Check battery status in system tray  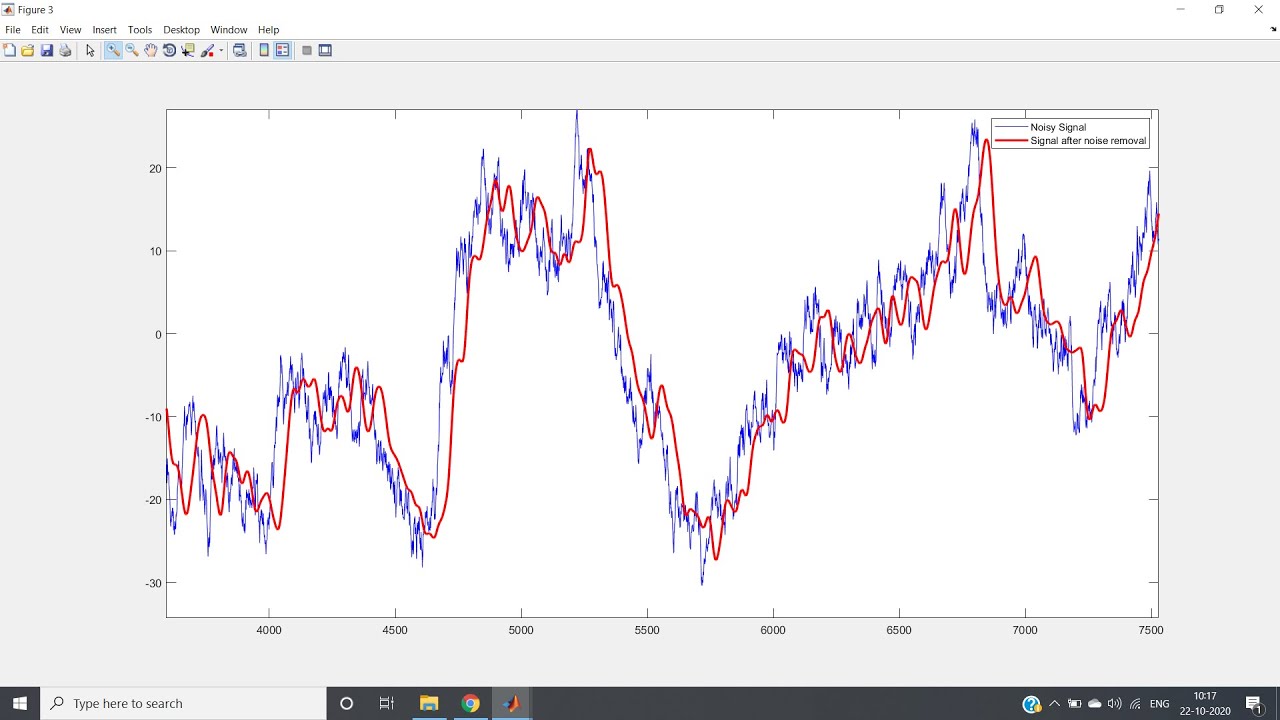coord(1074,704)
